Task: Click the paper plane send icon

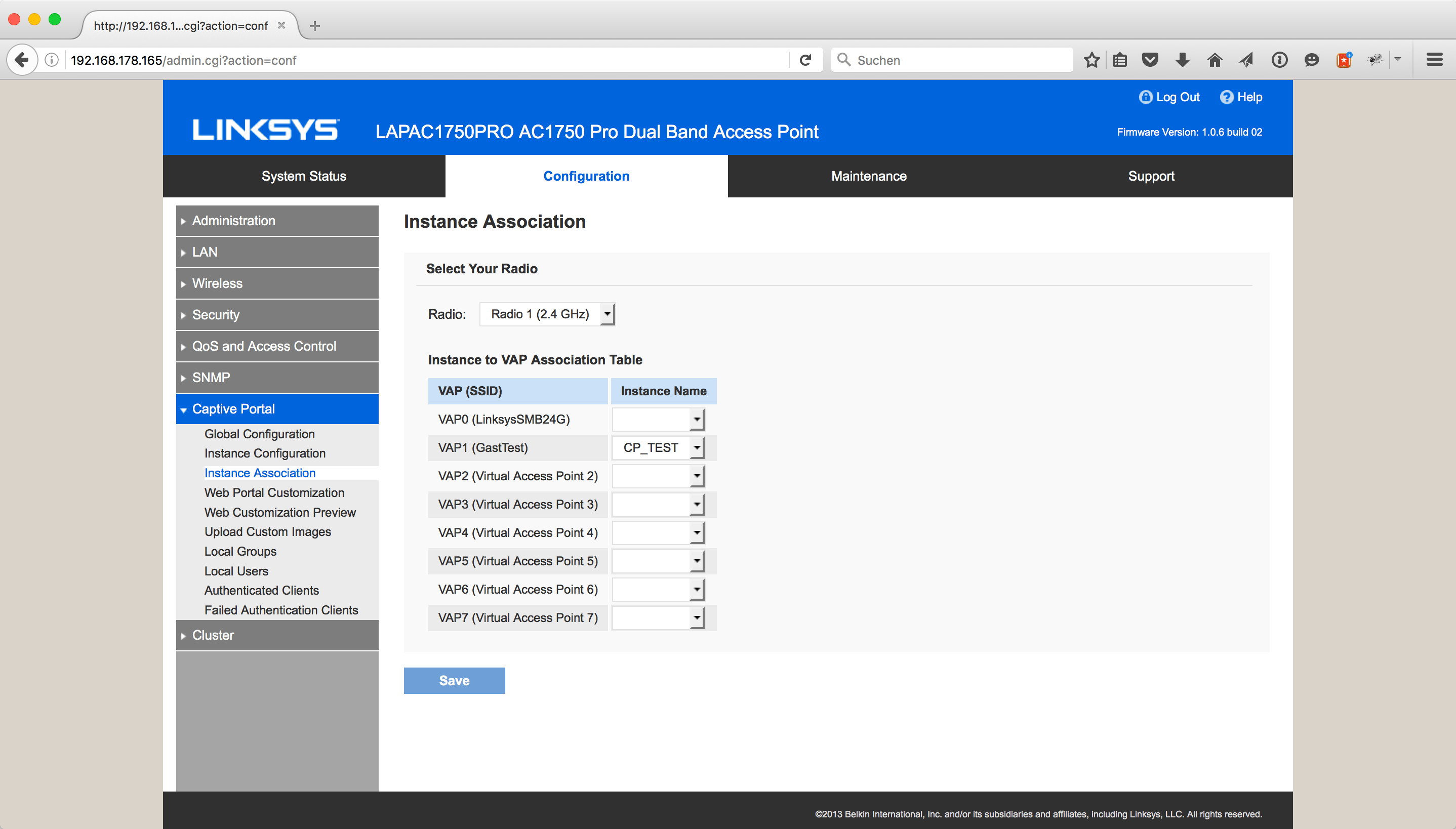Action: tap(1246, 60)
